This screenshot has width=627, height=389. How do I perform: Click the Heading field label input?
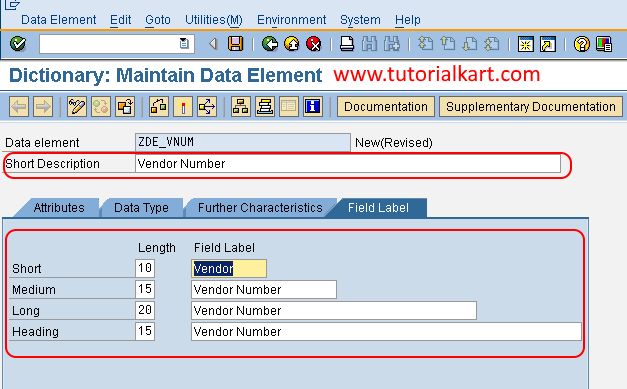[x=386, y=331]
